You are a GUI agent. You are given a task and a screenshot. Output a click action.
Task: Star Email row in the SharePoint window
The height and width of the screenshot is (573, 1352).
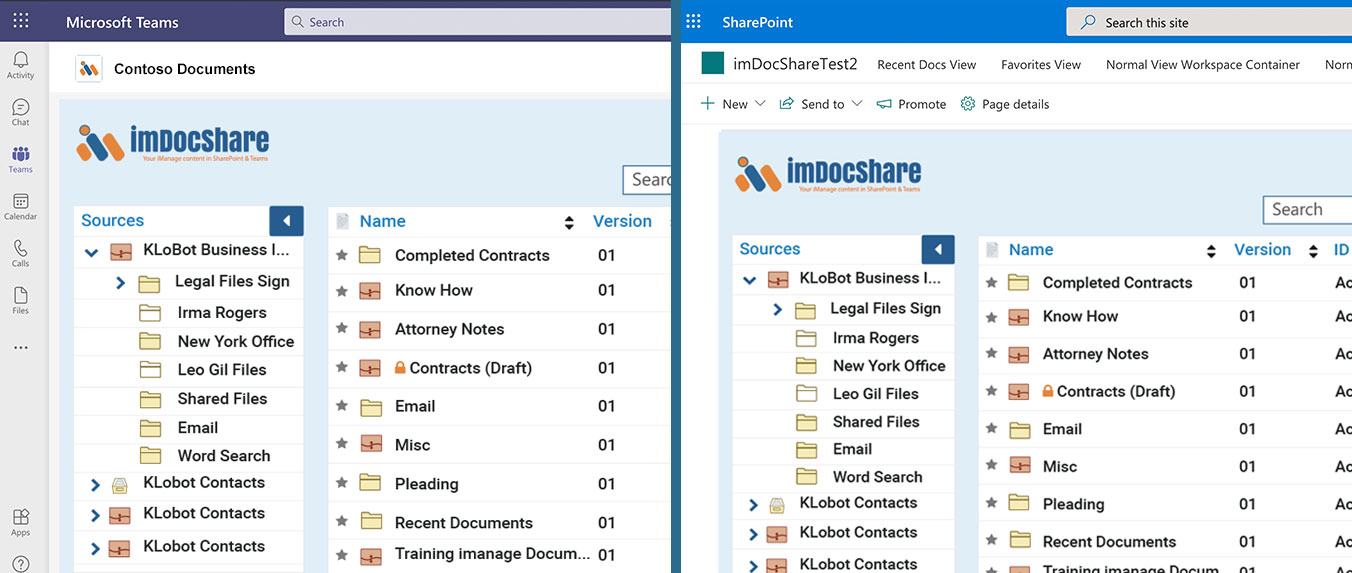tap(992, 429)
